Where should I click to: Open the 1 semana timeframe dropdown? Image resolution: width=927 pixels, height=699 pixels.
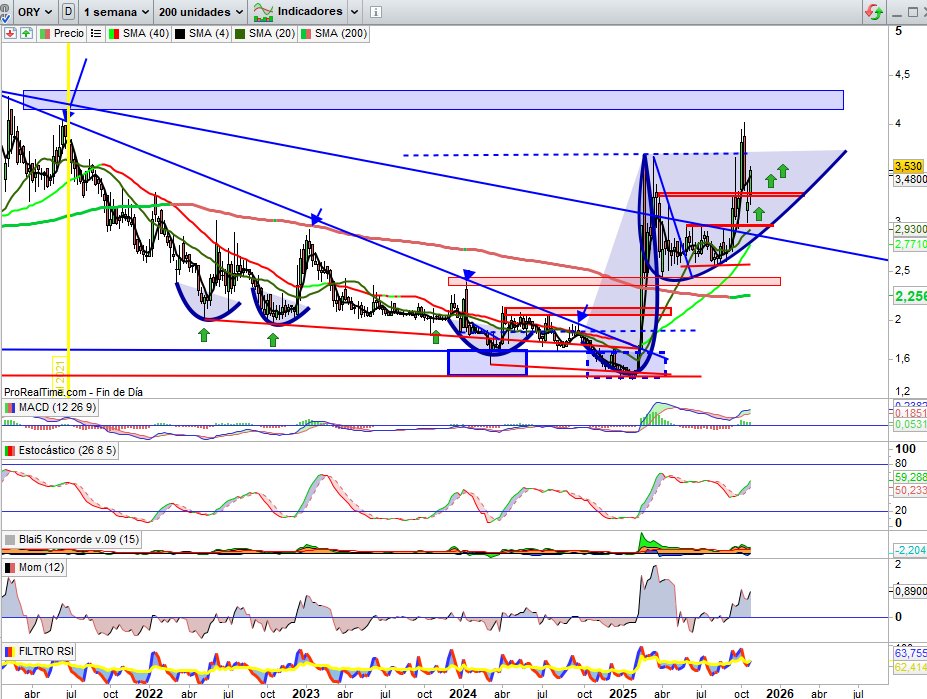[116, 12]
